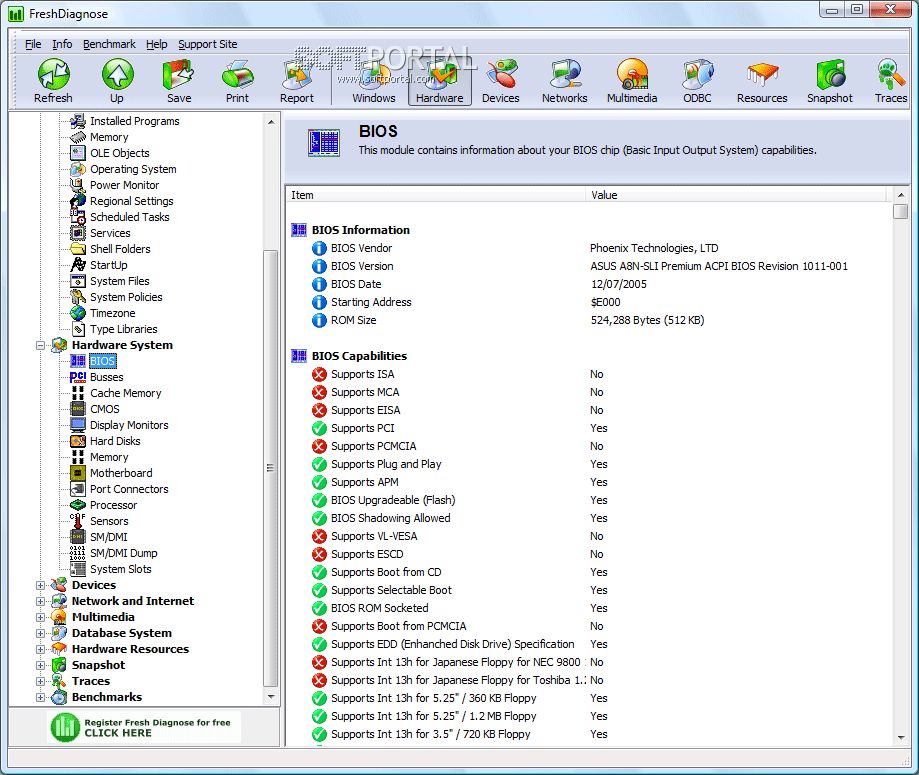Select the BIOS Upgradeable (Flash) row
Image resolution: width=919 pixels, height=775 pixels.
tap(590, 500)
